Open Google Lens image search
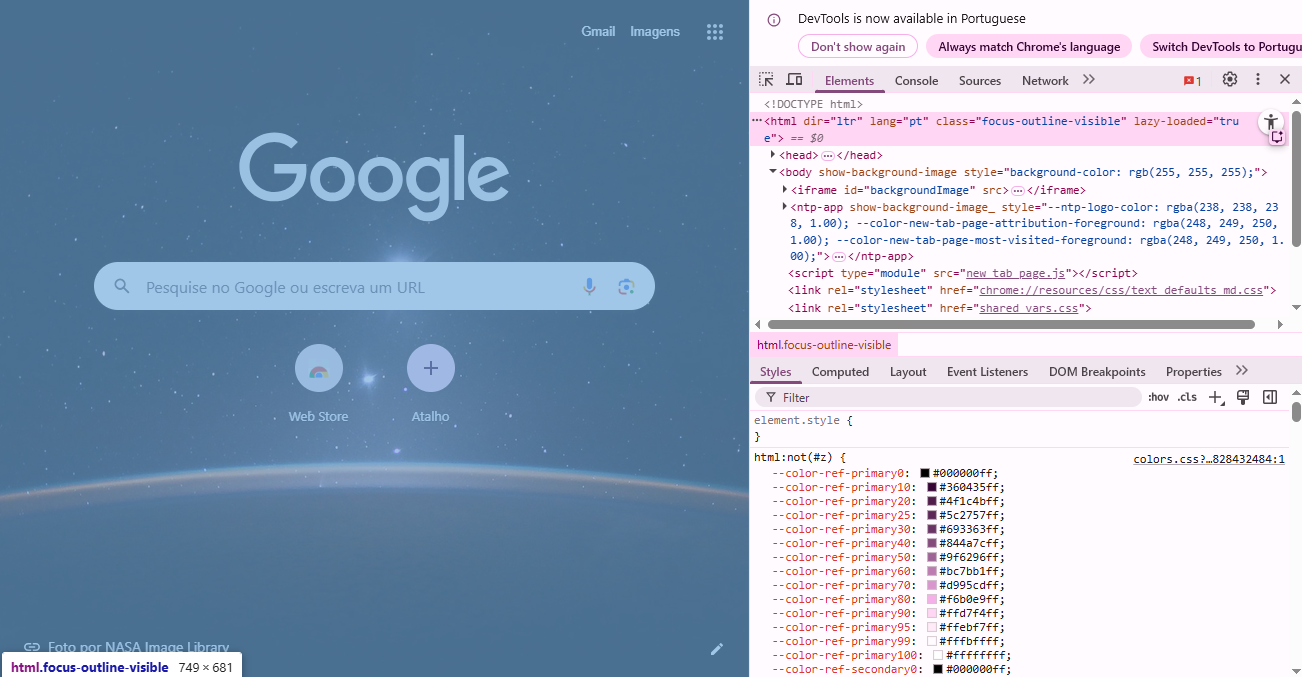The height and width of the screenshot is (677, 1302). 626,287
